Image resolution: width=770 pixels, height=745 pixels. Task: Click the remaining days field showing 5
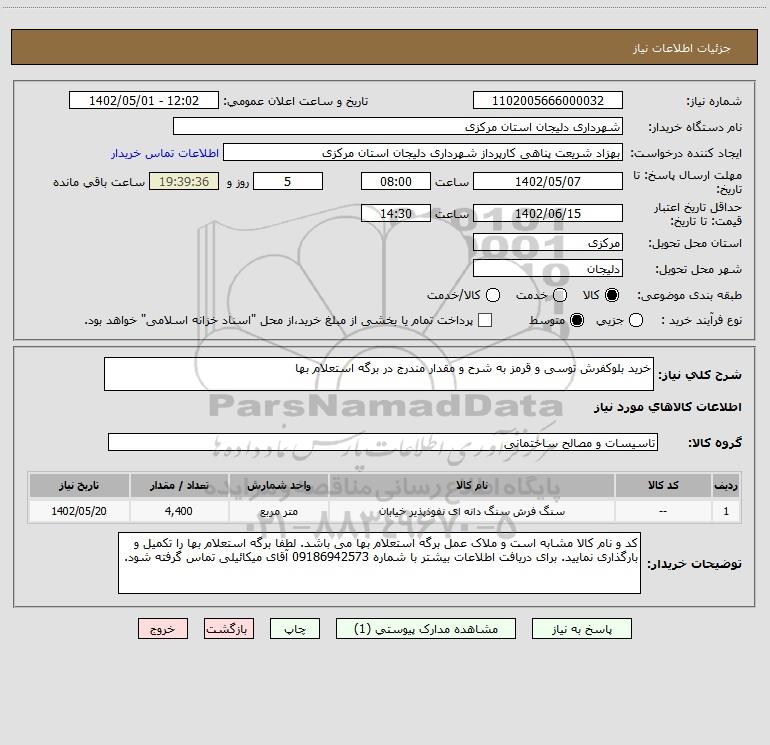click(x=288, y=181)
